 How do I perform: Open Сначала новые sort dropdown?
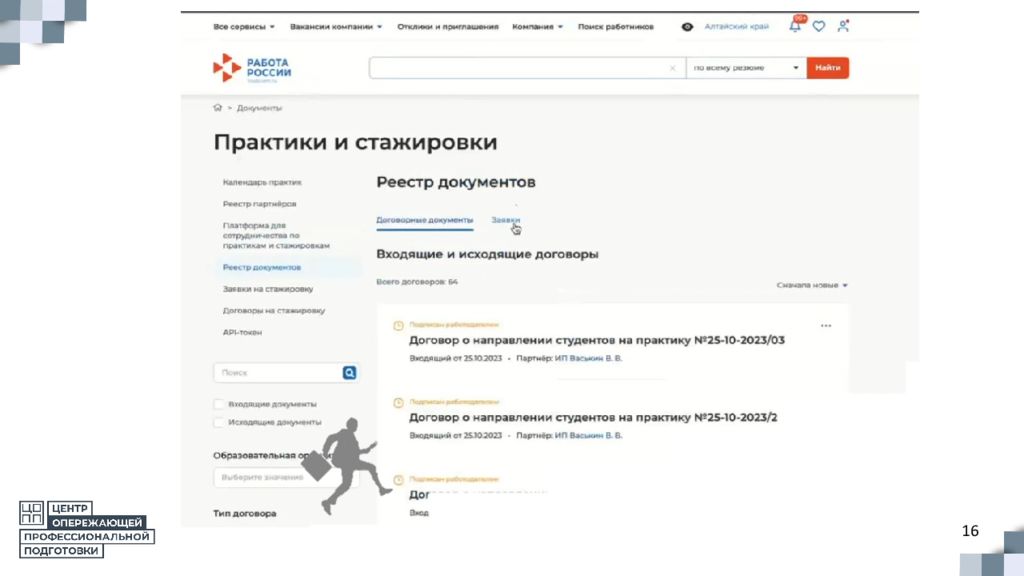pyautogui.click(x=812, y=285)
